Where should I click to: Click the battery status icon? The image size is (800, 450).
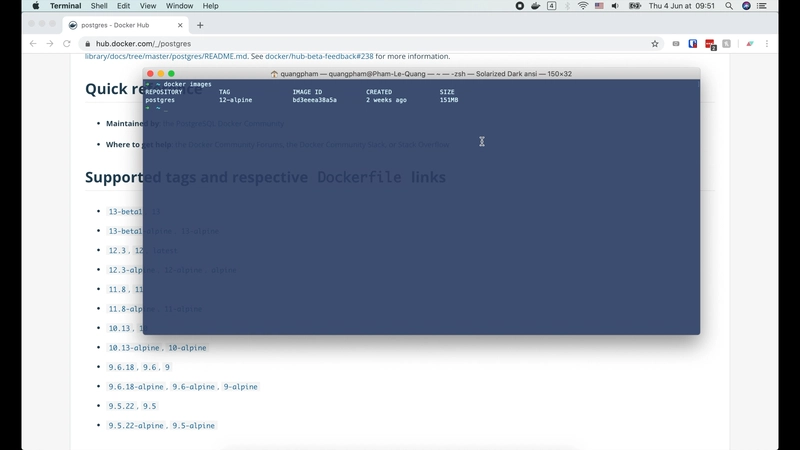click(x=635, y=6)
